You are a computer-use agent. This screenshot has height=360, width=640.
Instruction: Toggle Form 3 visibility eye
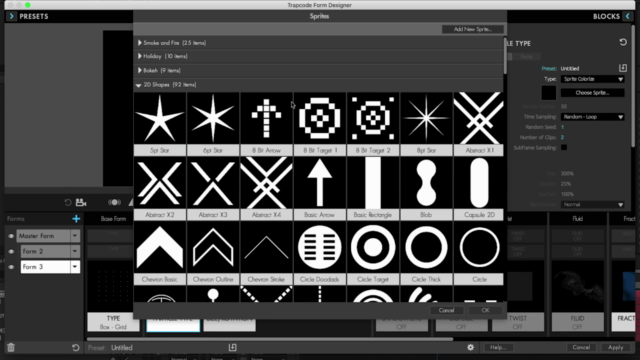11,267
